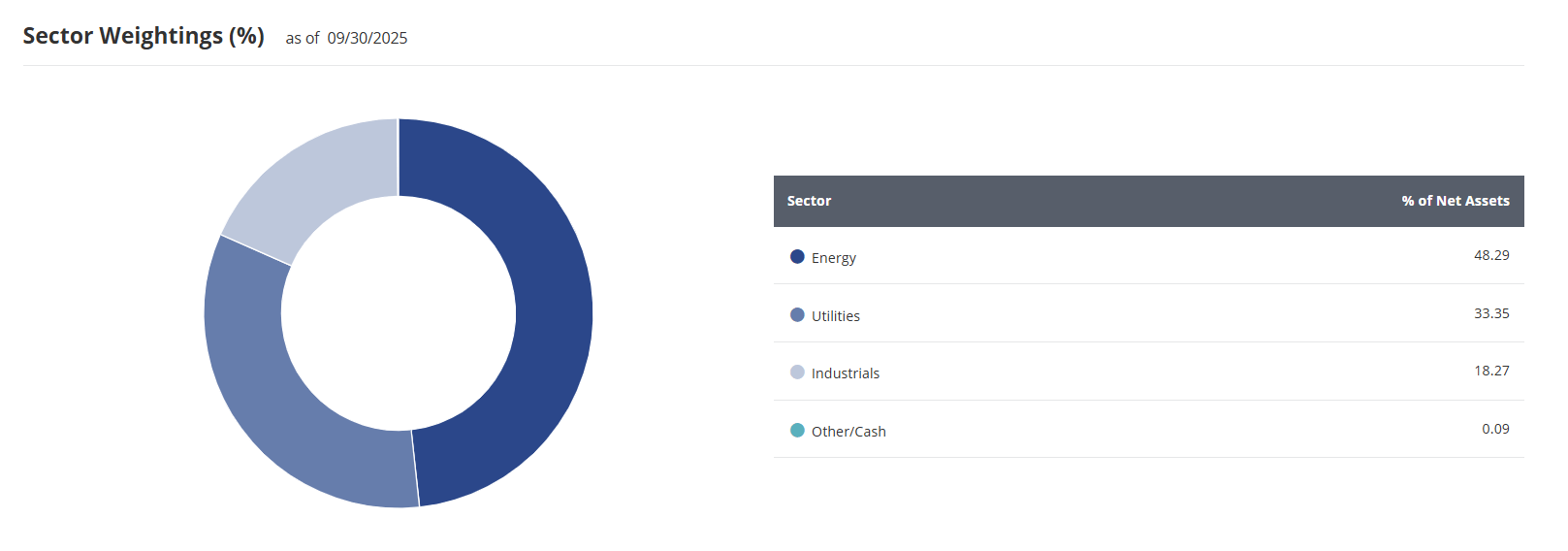
Task: Click the Utilities legend color dot
Action: click(x=797, y=314)
